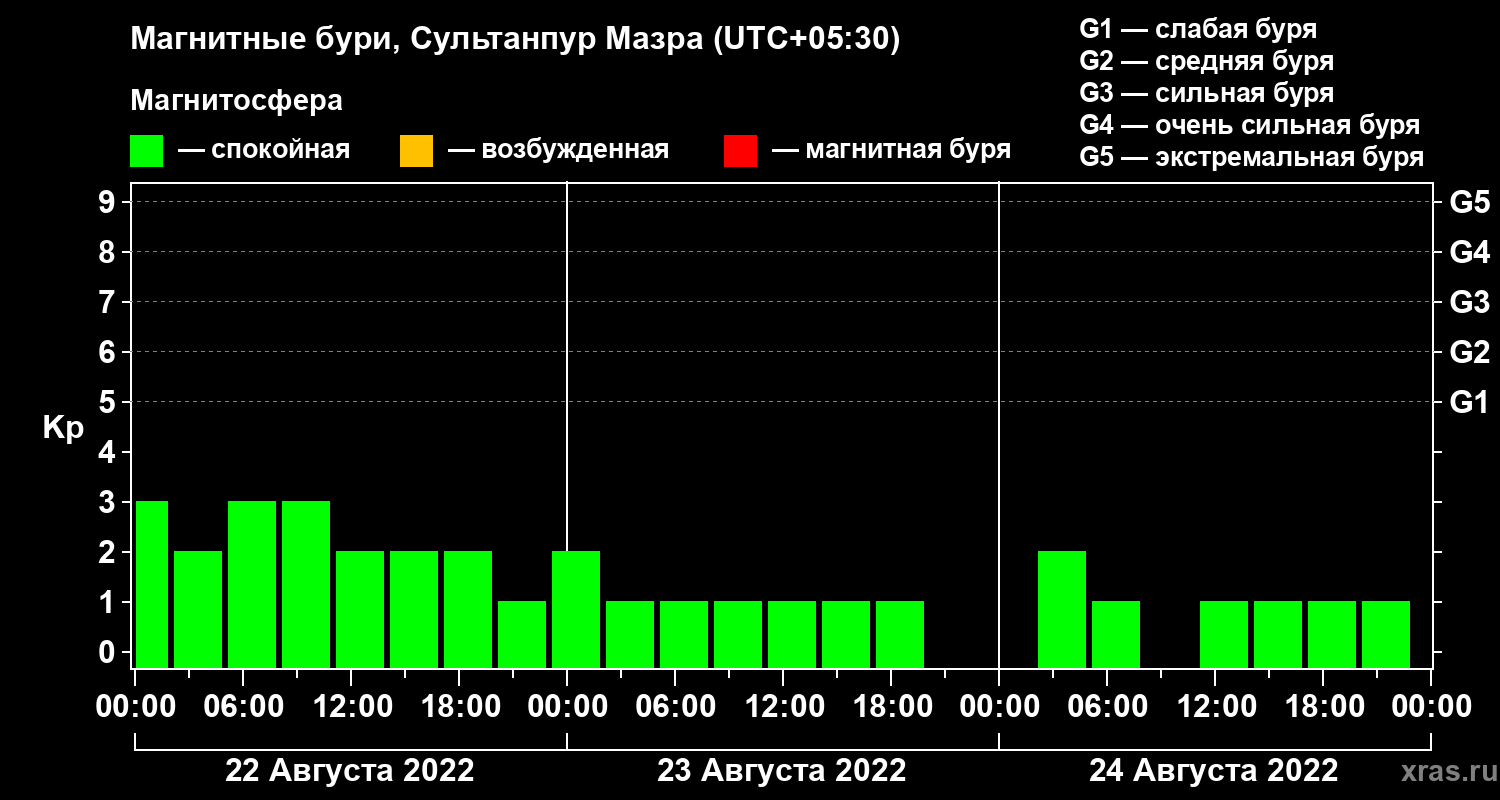This screenshot has width=1500, height=800.
Task: Click the '12:00' time label on 24 August
Action: (1215, 706)
